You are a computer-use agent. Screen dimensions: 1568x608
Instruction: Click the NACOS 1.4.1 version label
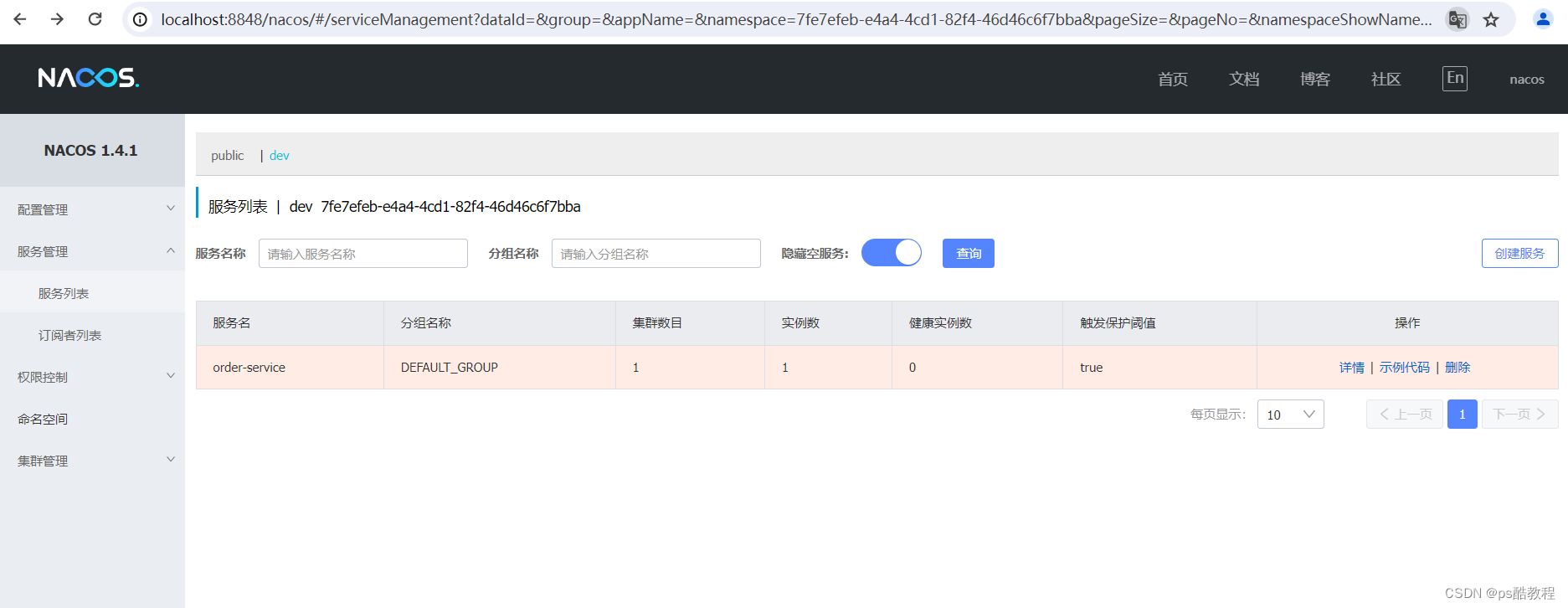point(90,150)
